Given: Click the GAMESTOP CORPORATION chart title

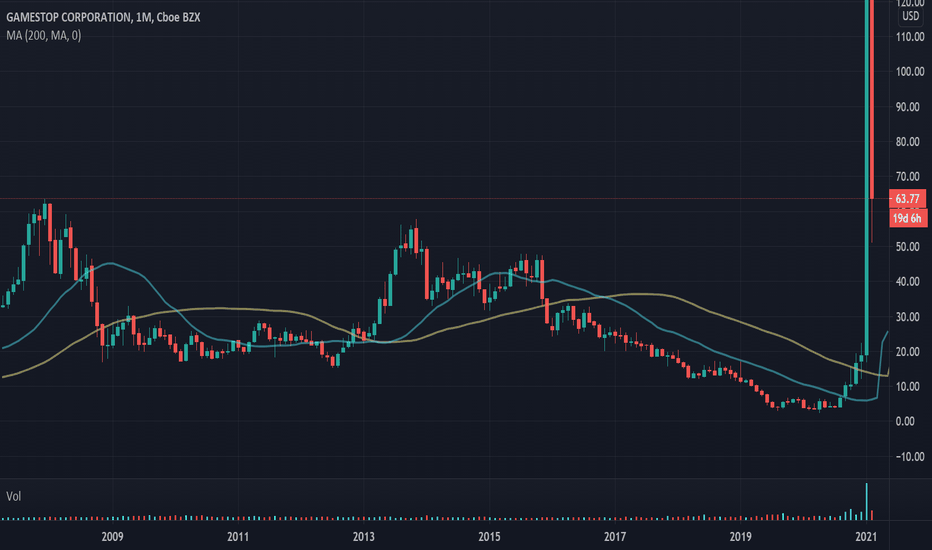Looking at the screenshot, I should coord(103,17).
